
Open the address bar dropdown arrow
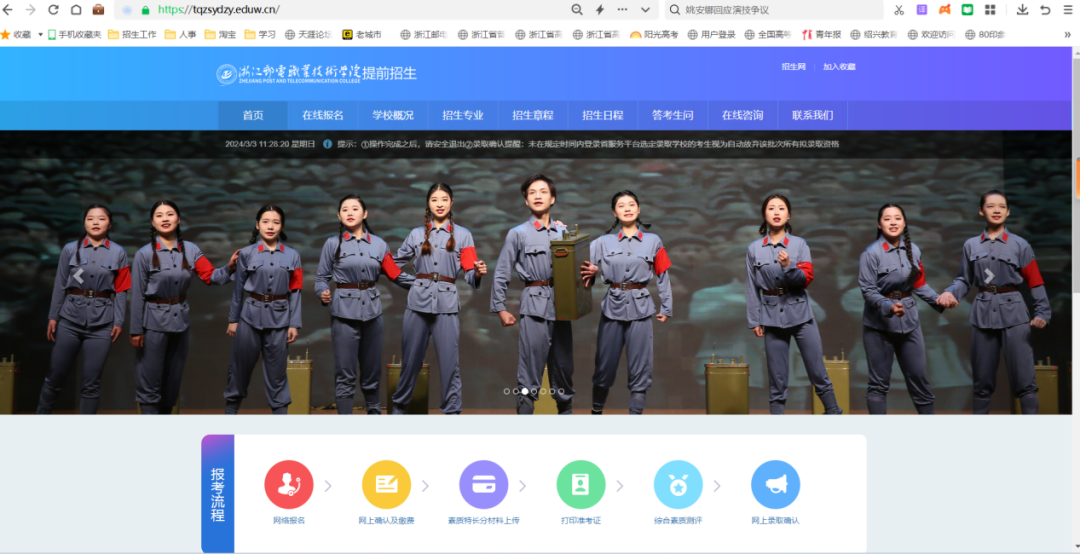tap(645, 10)
